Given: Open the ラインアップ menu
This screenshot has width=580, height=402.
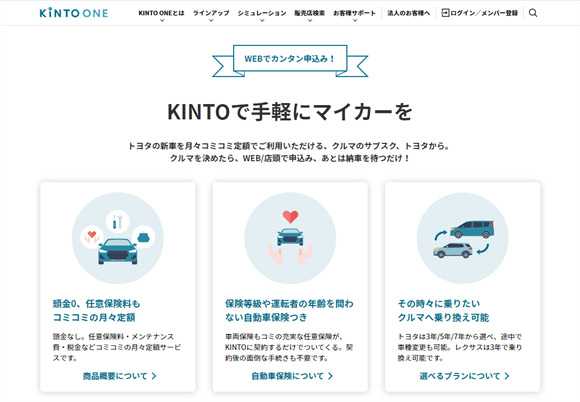Looking at the screenshot, I should pos(211,13).
